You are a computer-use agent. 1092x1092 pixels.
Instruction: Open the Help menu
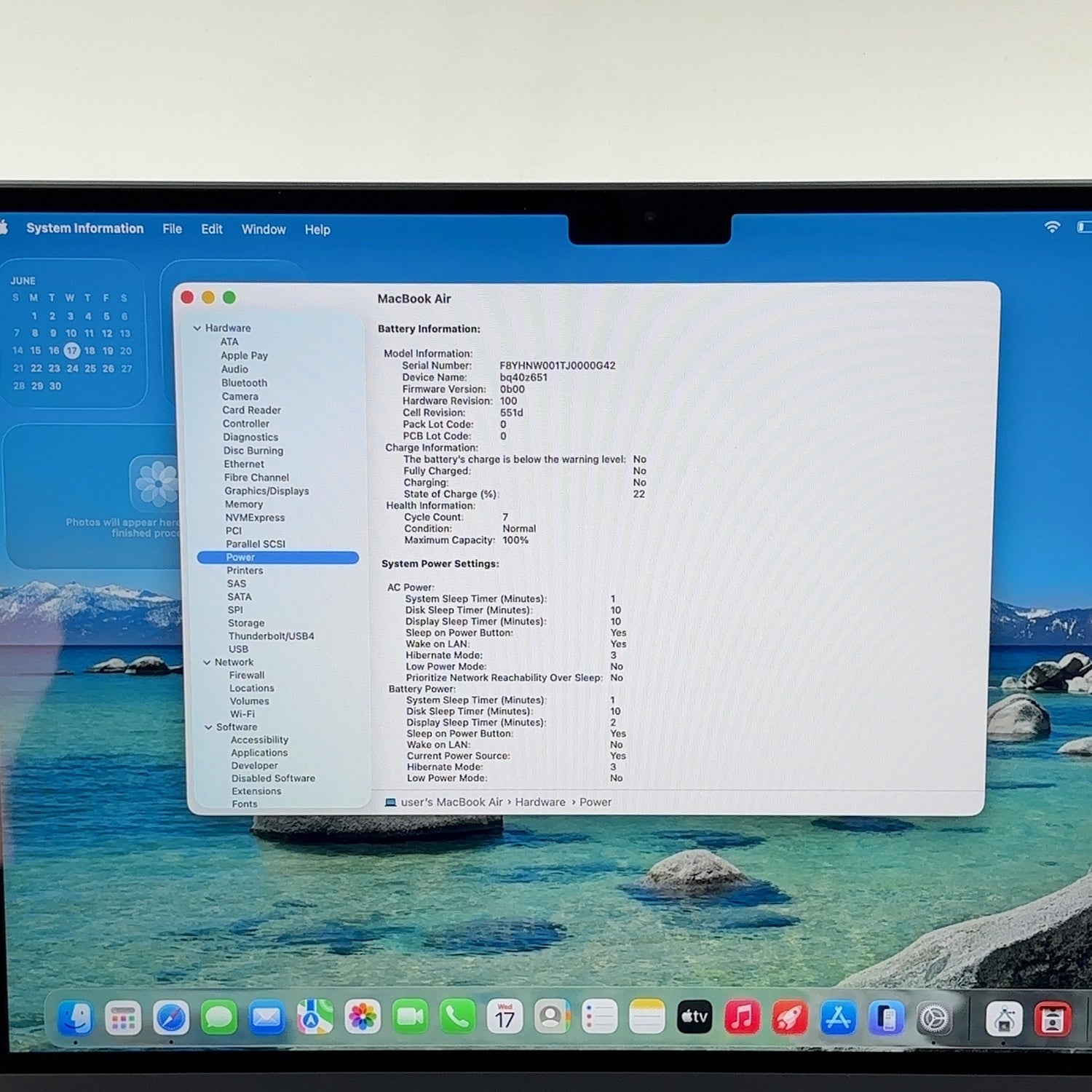(x=317, y=230)
